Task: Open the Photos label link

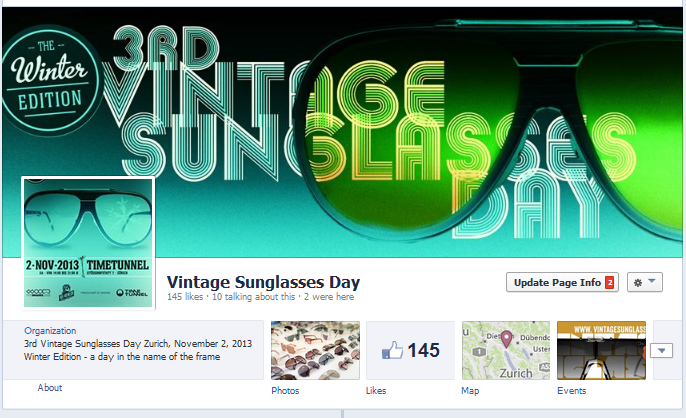Action: click(285, 390)
